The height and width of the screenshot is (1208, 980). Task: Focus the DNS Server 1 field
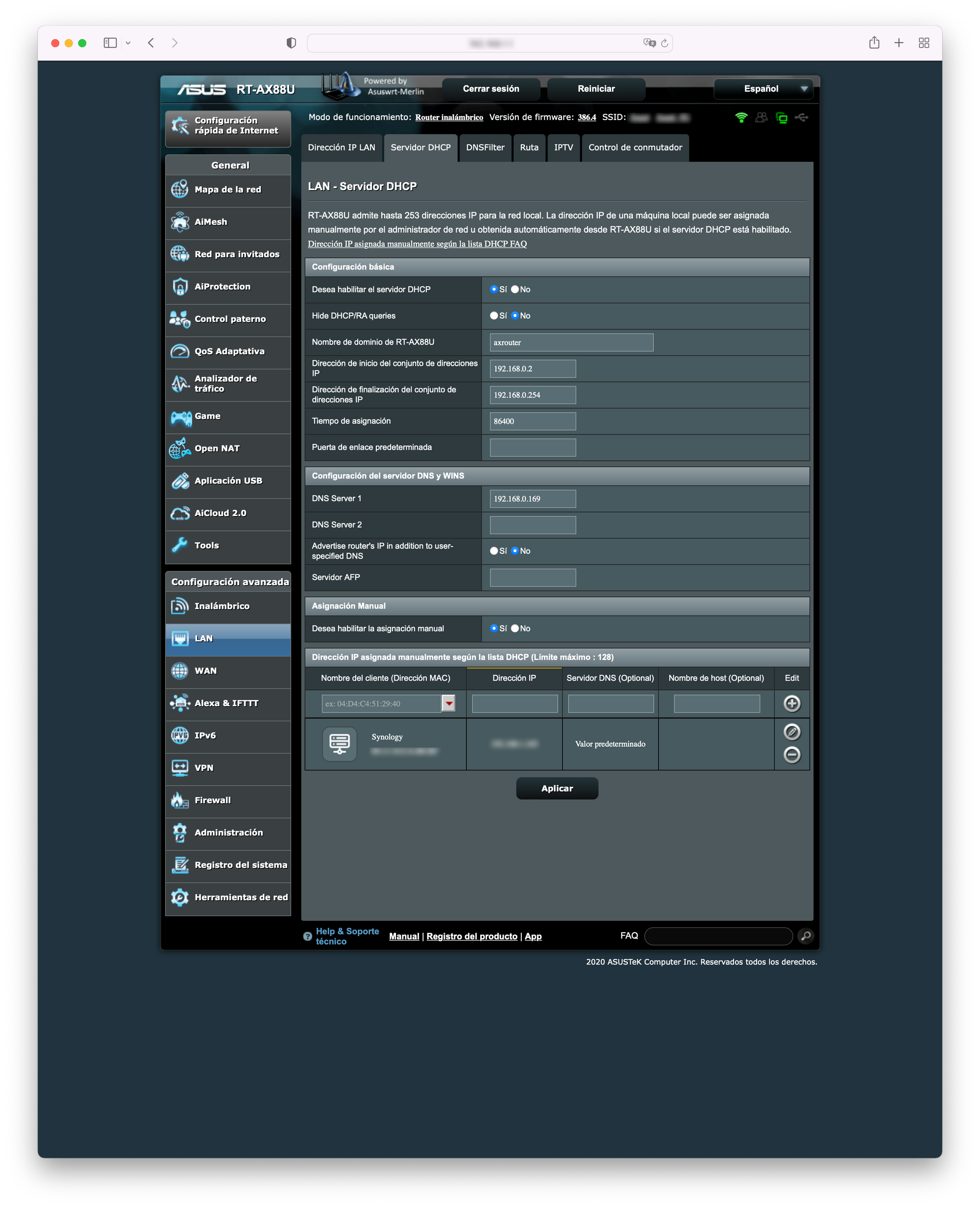(533, 499)
